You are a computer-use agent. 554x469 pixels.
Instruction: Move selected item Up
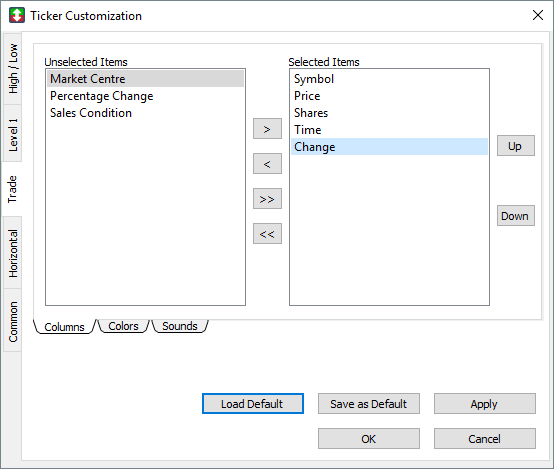tap(515, 146)
